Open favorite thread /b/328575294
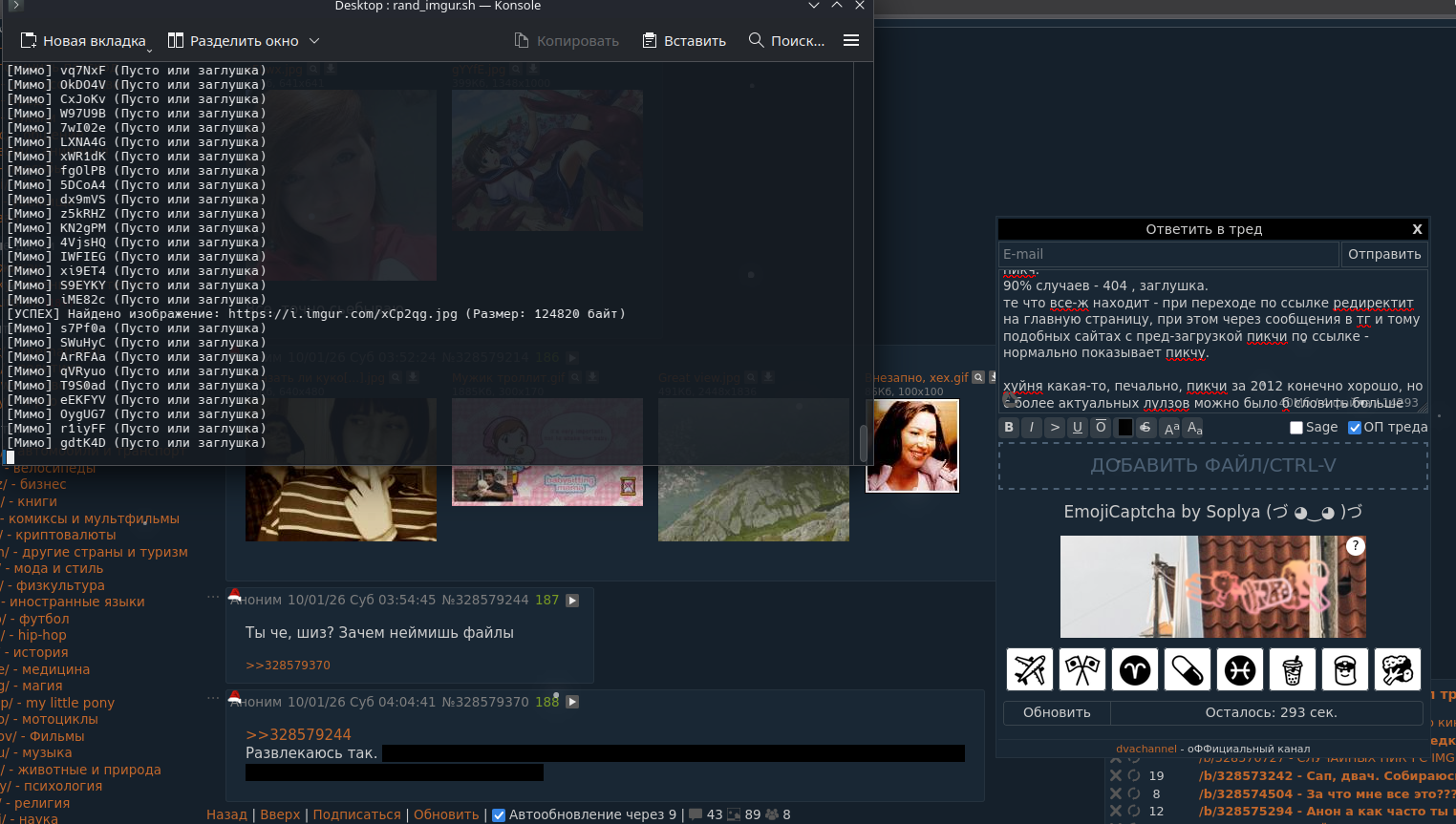 tap(1327, 812)
